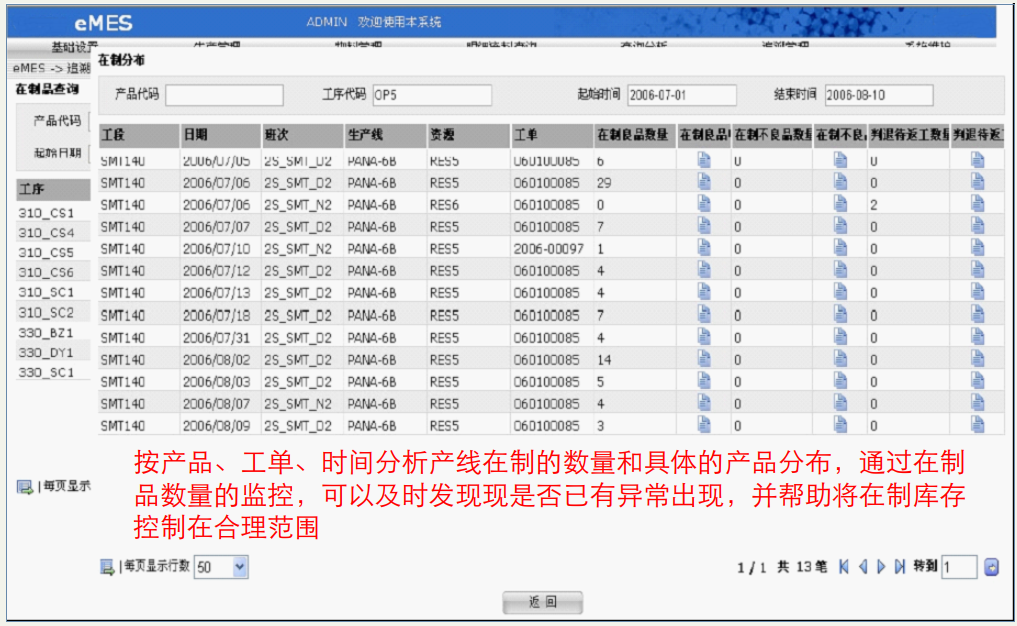The height and width of the screenshot is (626, 1017).
Task: Open the 每页显示行数 dropdown showing 50
Action: coord(220,567)
